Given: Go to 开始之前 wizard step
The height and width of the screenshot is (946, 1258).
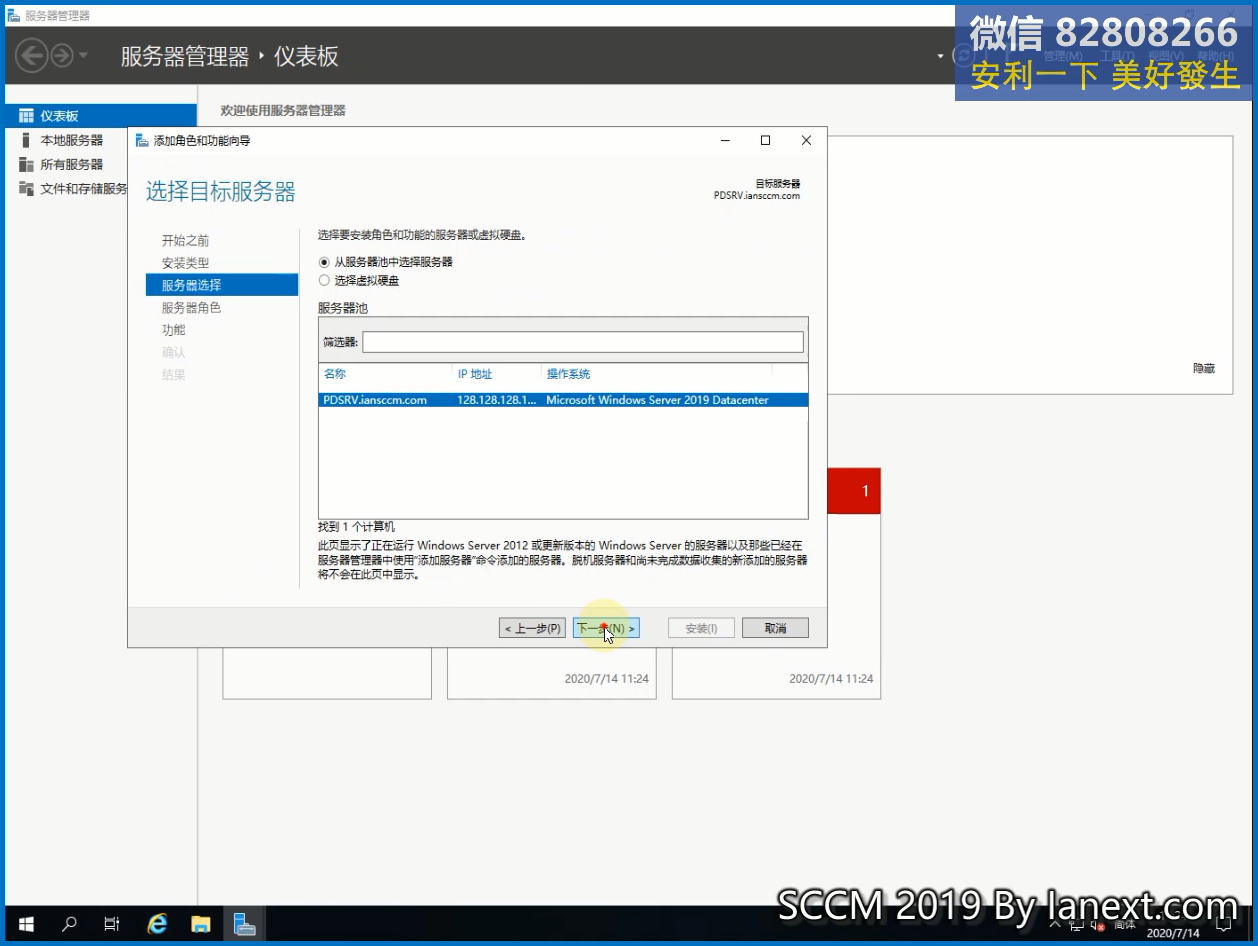Looking at the screenshot, I should 186,241.
